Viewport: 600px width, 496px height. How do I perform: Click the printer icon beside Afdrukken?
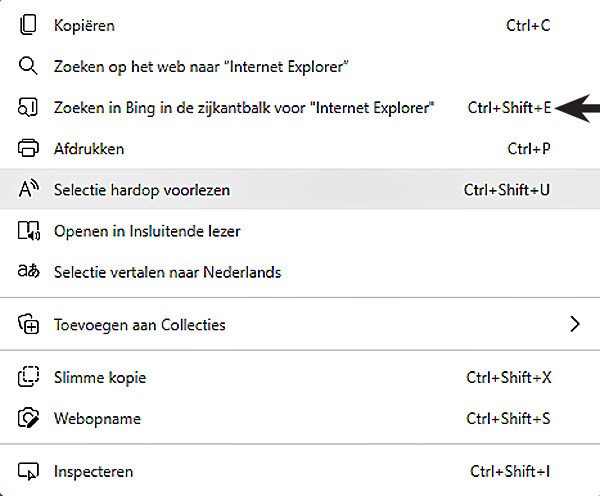(28, 148)
